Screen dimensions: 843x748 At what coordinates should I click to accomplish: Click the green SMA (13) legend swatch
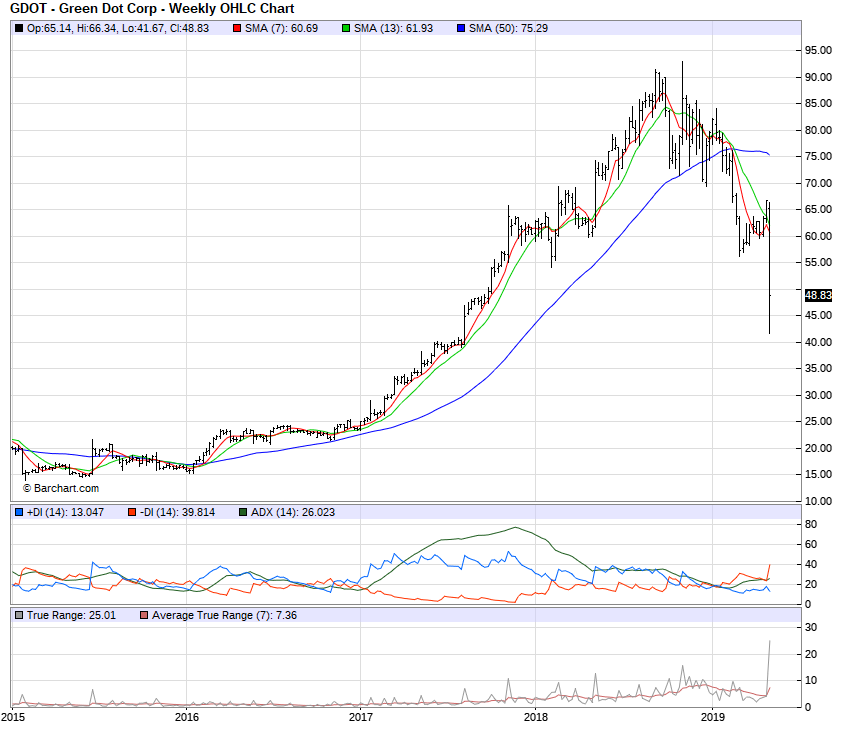point(346,29)
